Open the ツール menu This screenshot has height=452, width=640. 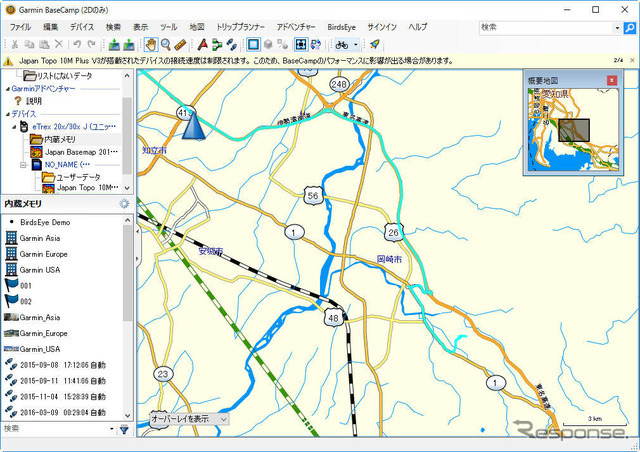coord(168,27)
